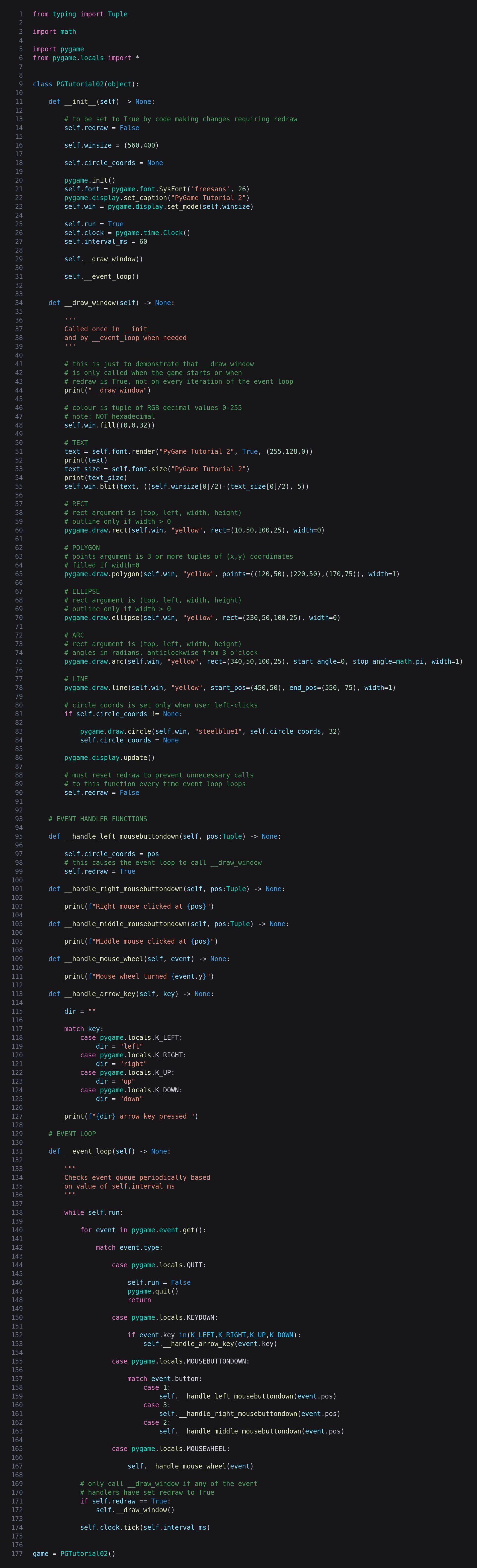
Task: Click the pygame.draw.polygon line
Action: click(232, 574)
